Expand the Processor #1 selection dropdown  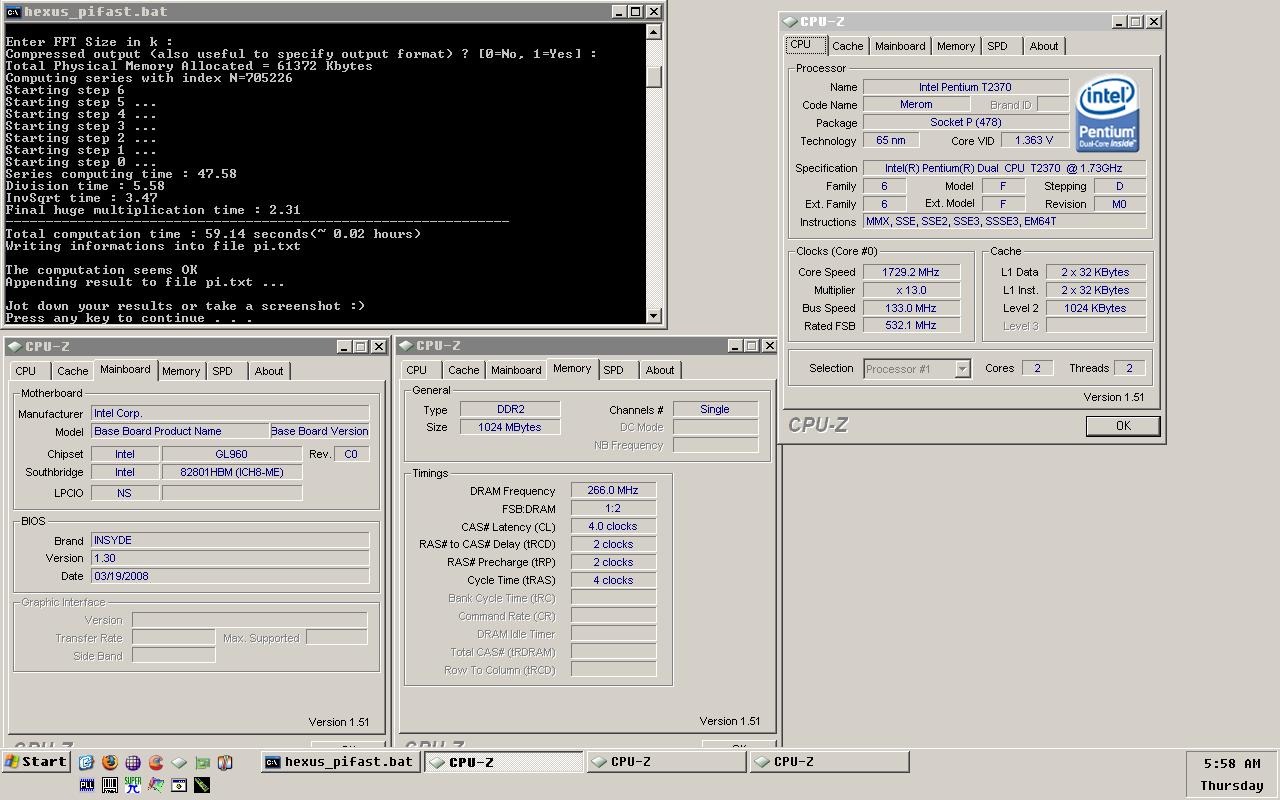pyautogui.click(x=962, y=369)
